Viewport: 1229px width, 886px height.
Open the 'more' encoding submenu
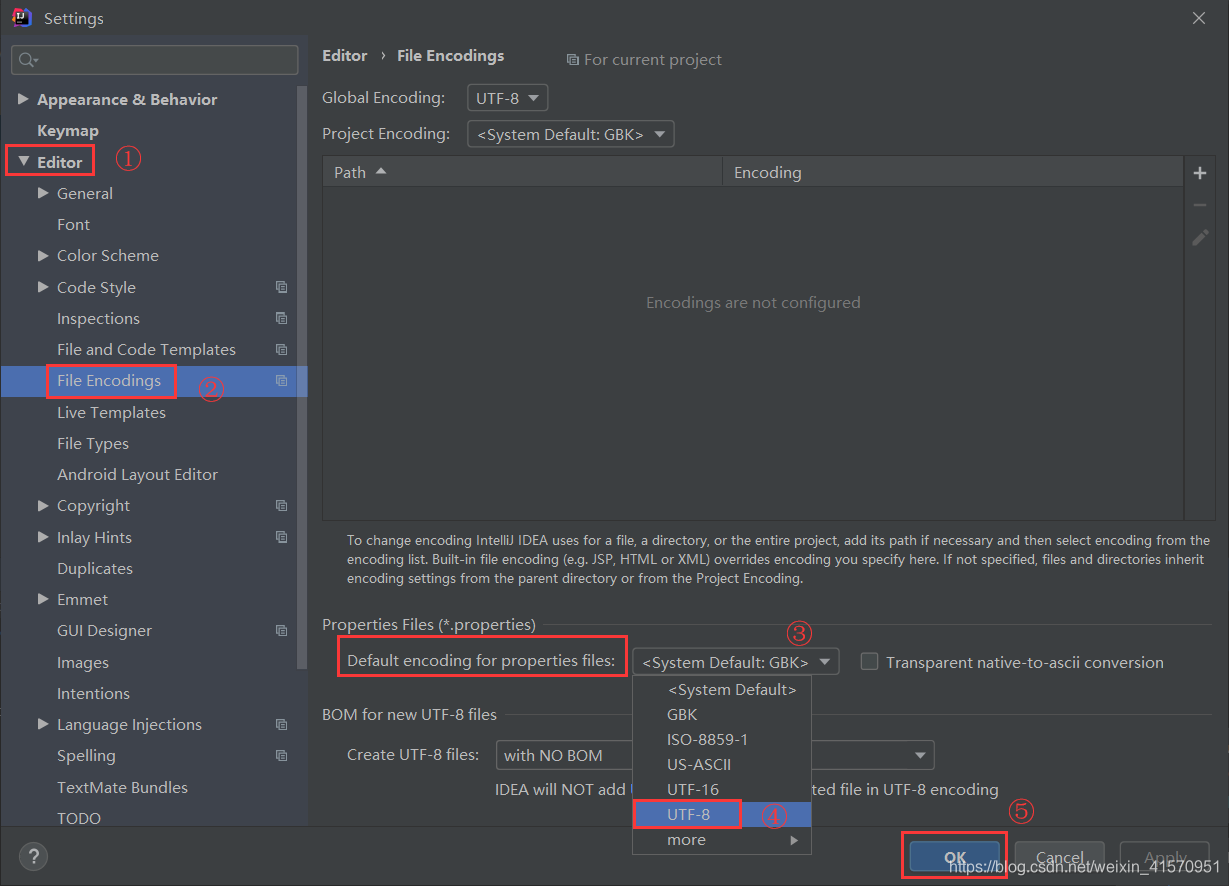tap(686, 840)
